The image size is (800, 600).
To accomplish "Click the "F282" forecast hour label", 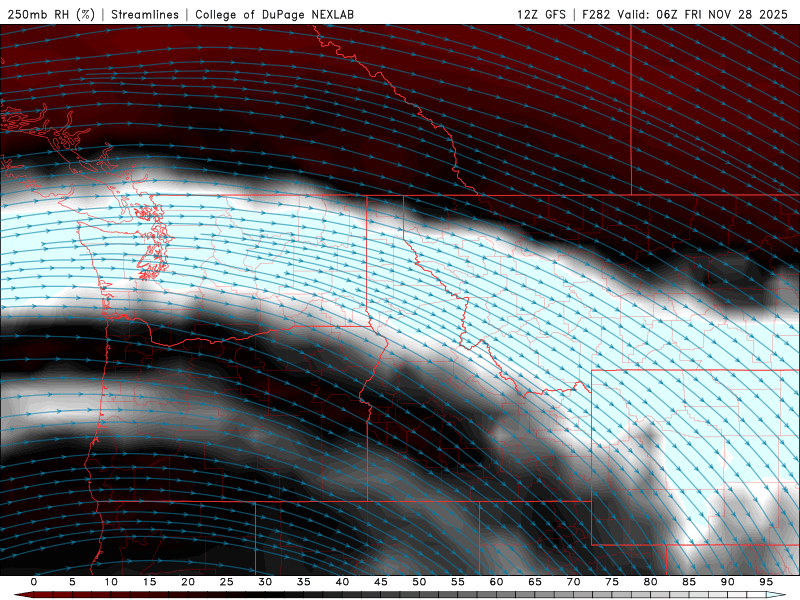I will [596, 14].
